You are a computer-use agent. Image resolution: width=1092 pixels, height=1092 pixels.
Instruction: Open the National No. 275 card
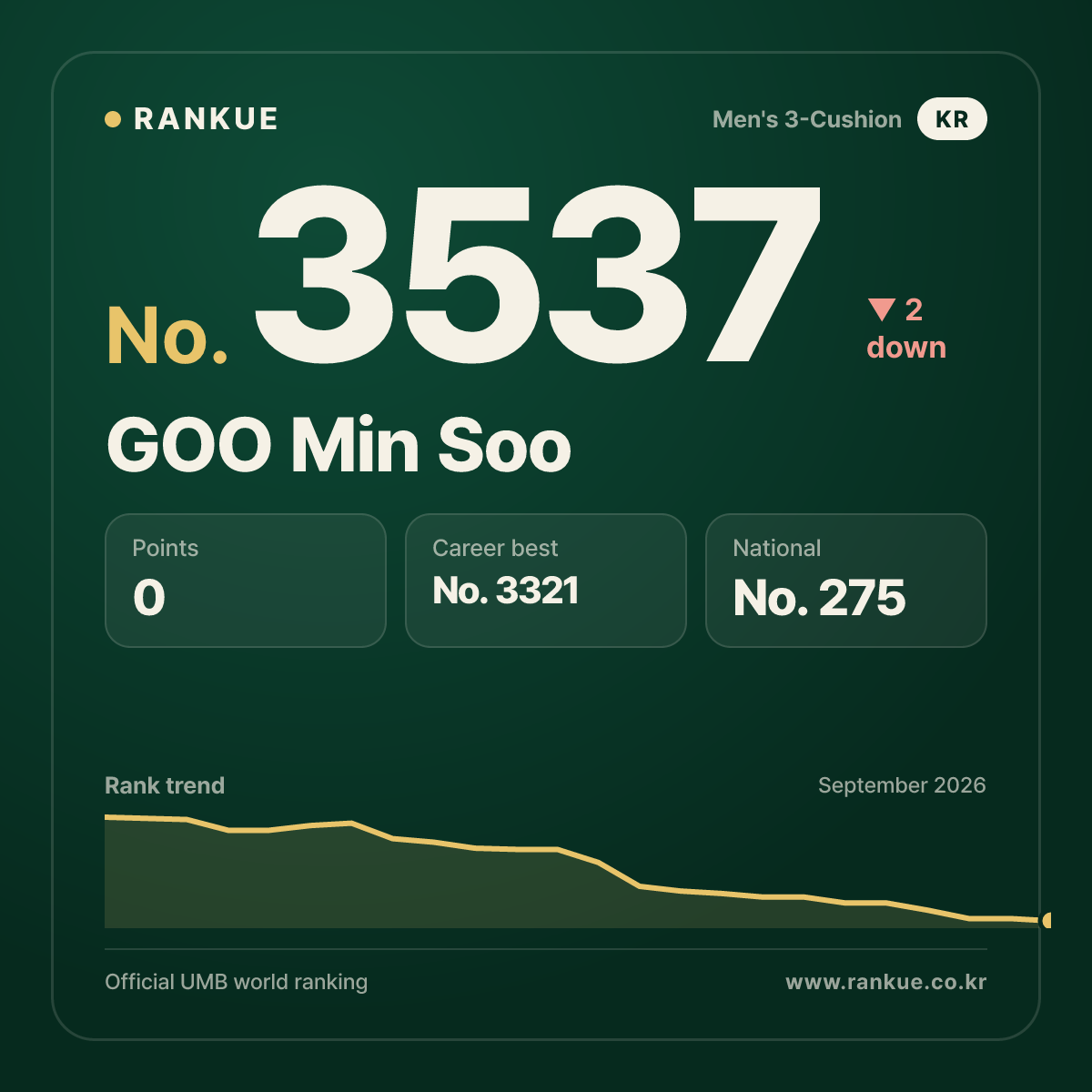(x=846, y=581)
